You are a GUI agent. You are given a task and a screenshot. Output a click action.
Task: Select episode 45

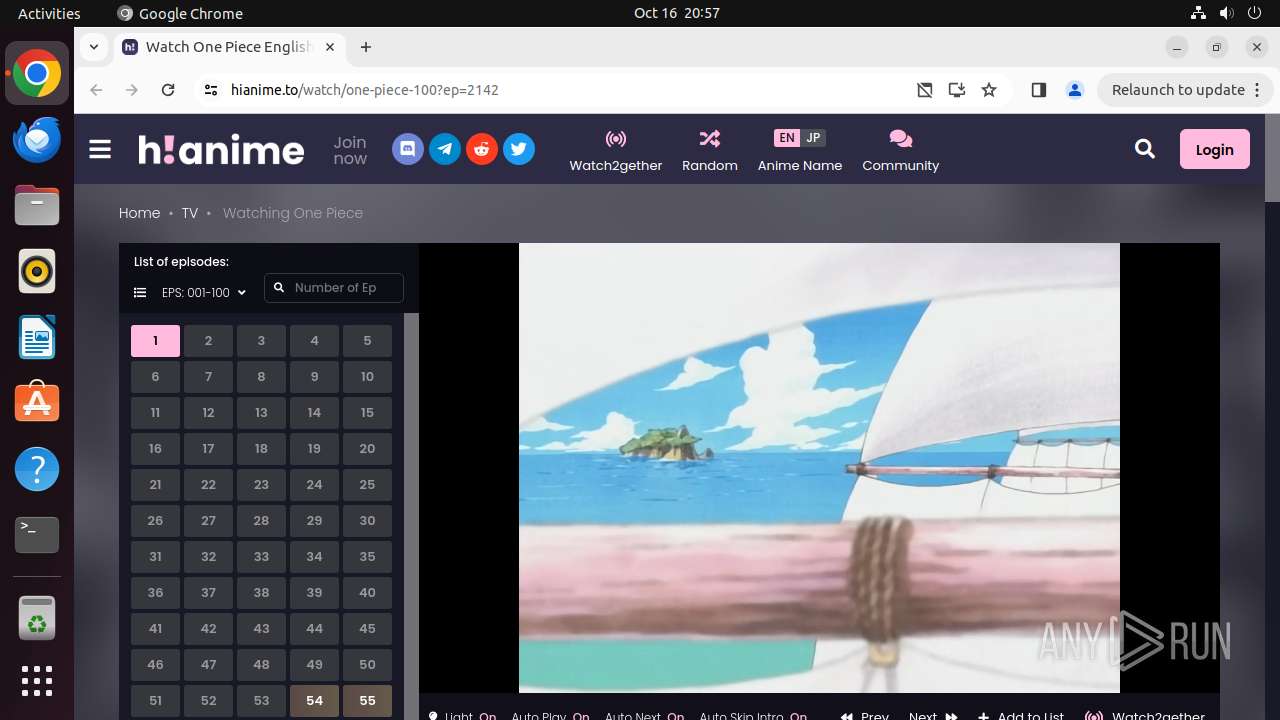point(367,629)
